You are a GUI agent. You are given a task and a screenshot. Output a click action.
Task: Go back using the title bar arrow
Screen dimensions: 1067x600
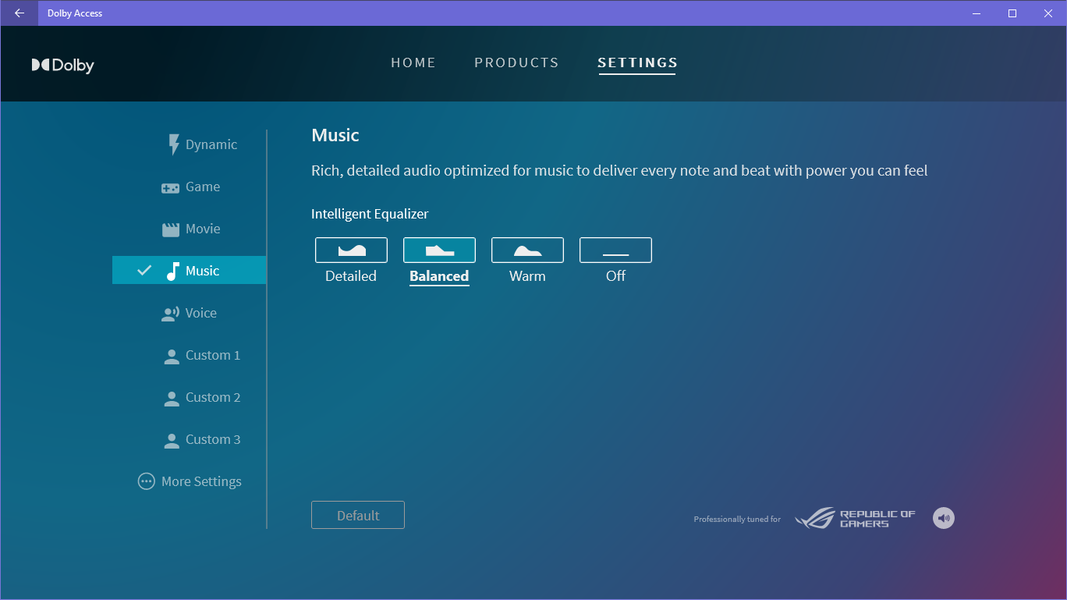pyautogui.click(x=19, y=13)
